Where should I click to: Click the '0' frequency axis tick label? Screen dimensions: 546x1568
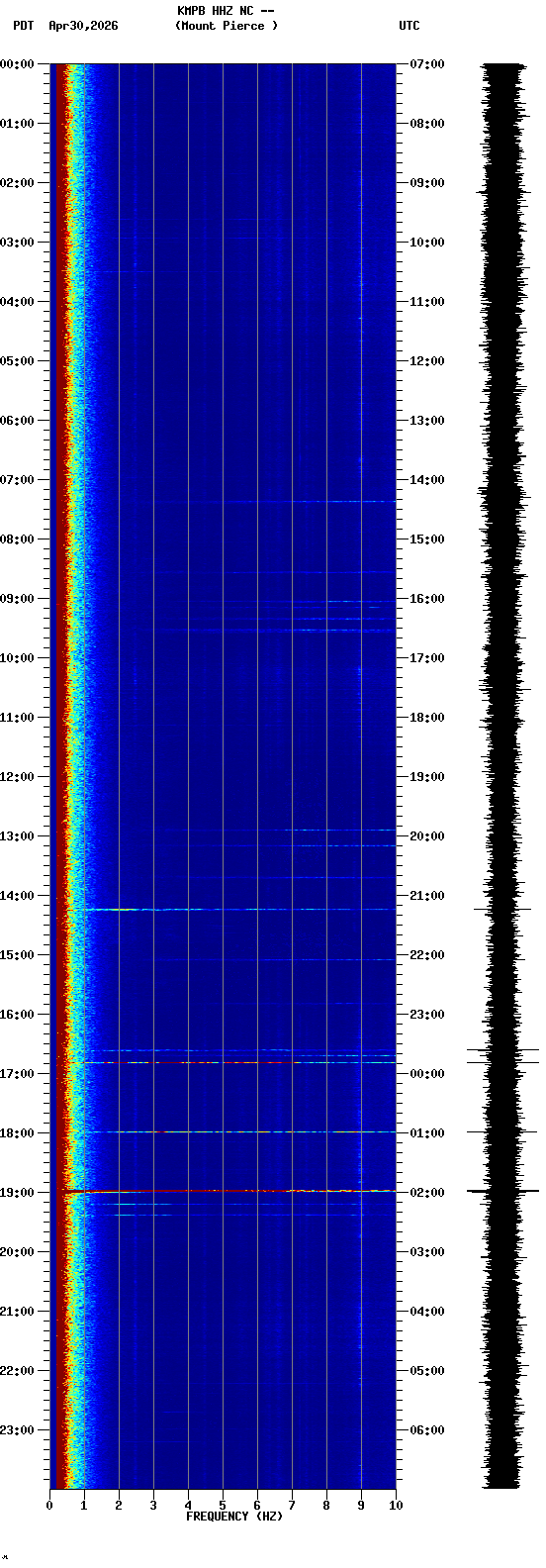coord(49,1506)
